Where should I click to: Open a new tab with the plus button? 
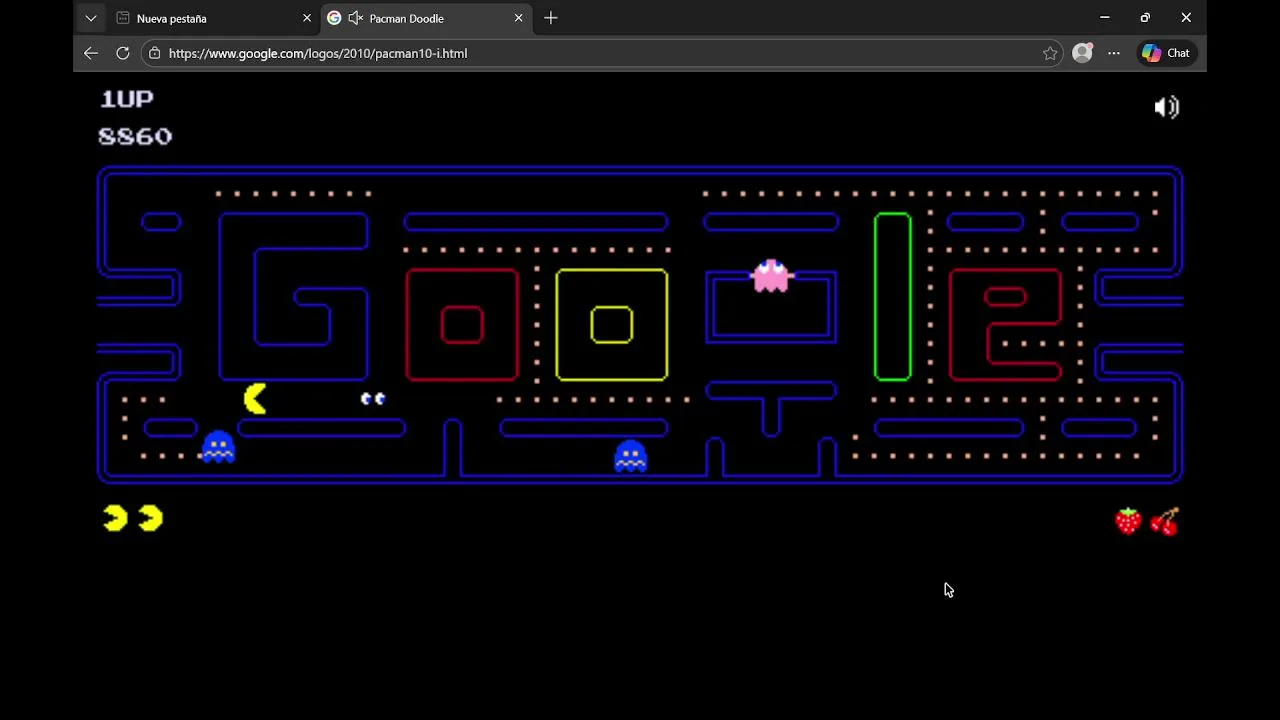[551, 18]
